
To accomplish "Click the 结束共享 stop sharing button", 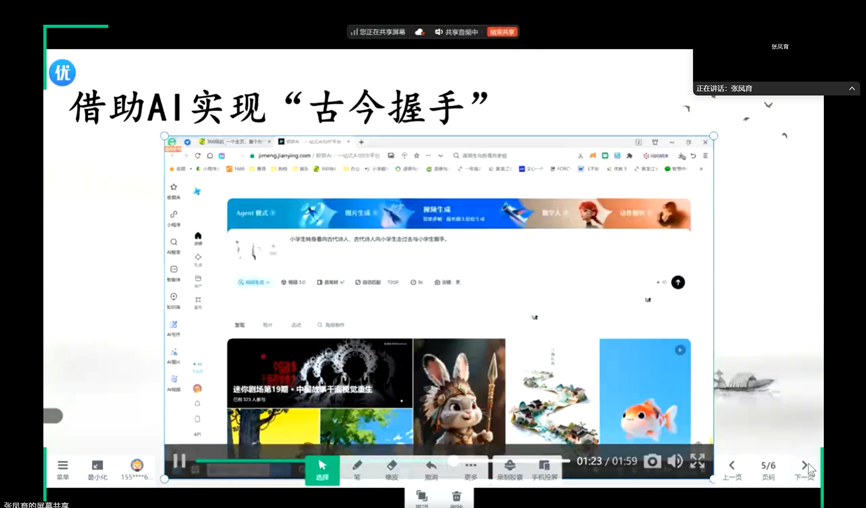I will coord(502,32).
